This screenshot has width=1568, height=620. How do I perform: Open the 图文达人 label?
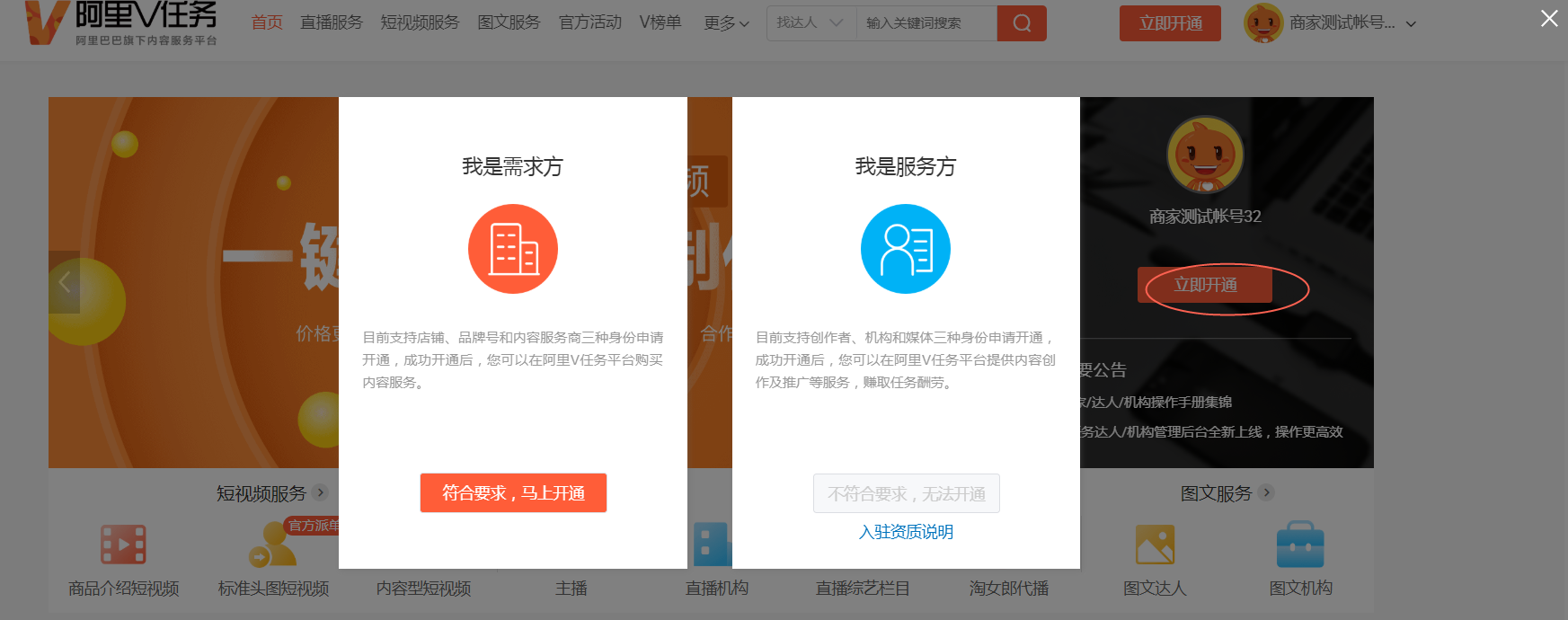pos(1155,589)
